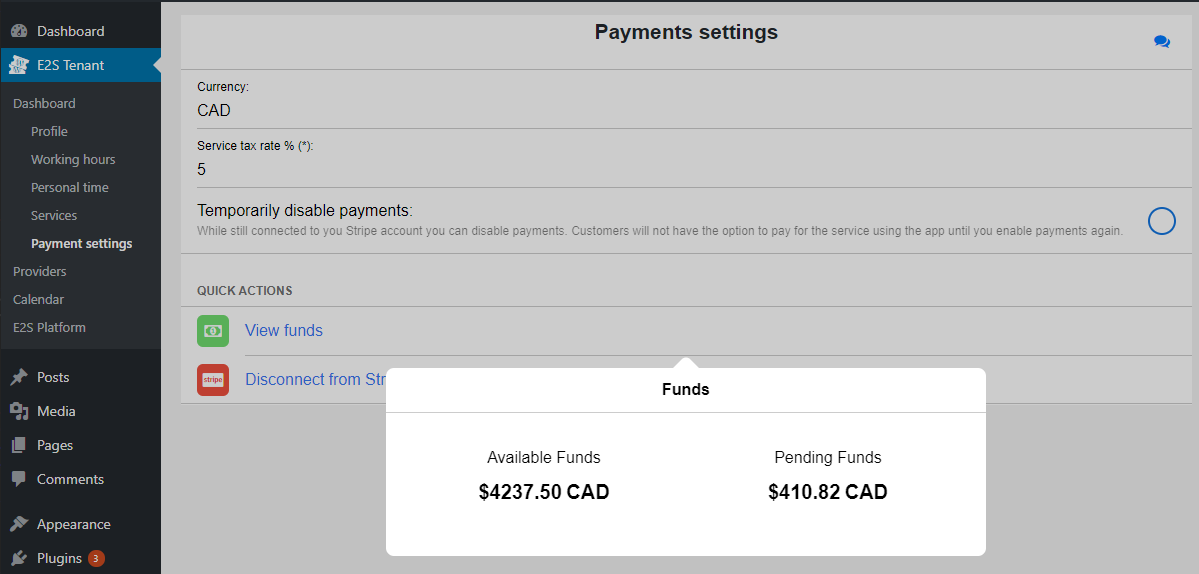Image resolution: width=1199 pixels, height=574 pixels.
Task: Click the View funds link
Action: (284, 331)
